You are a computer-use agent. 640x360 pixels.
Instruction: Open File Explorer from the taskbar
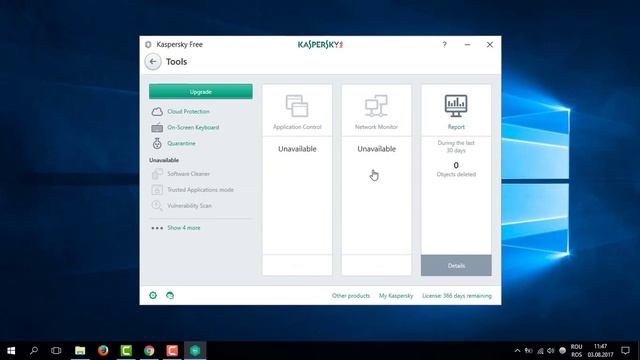pos(80,351)
